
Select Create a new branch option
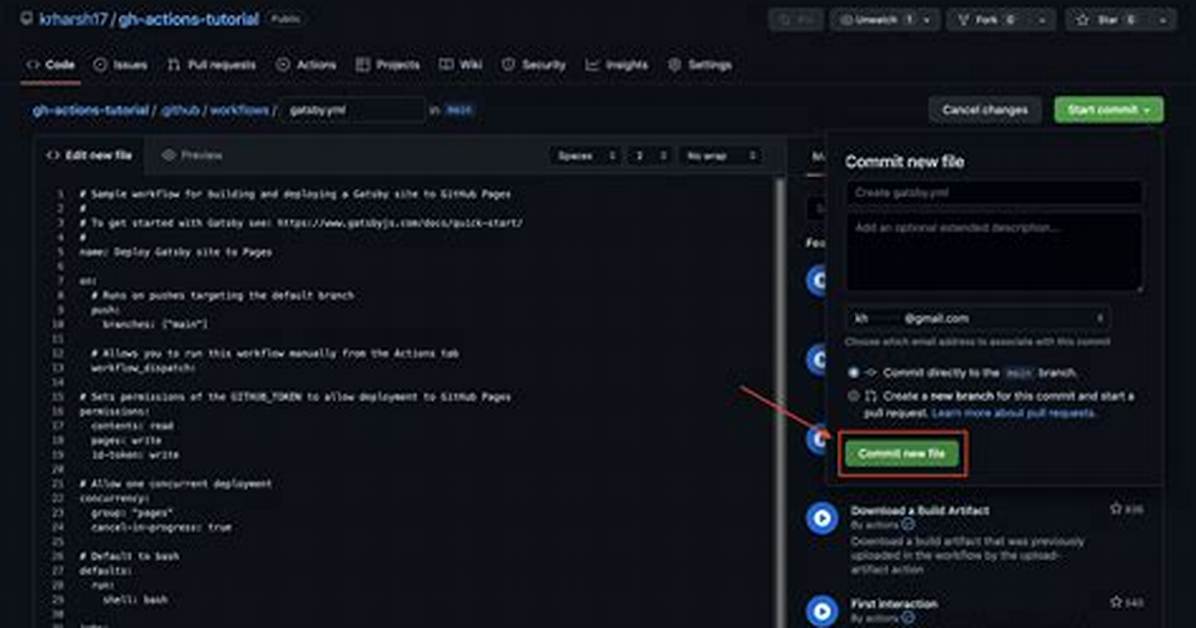pos(853,396)
